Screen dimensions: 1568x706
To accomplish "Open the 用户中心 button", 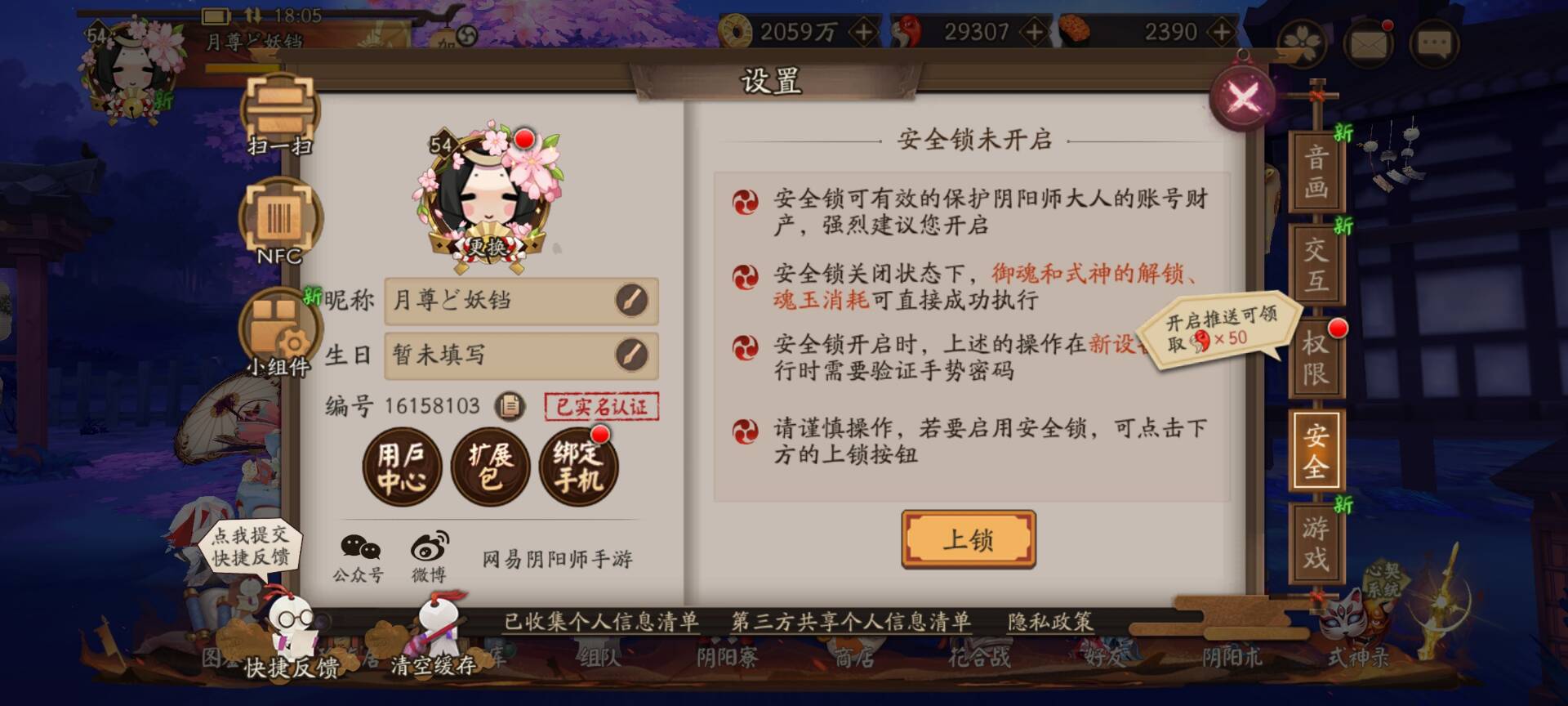I will [402, 467].
